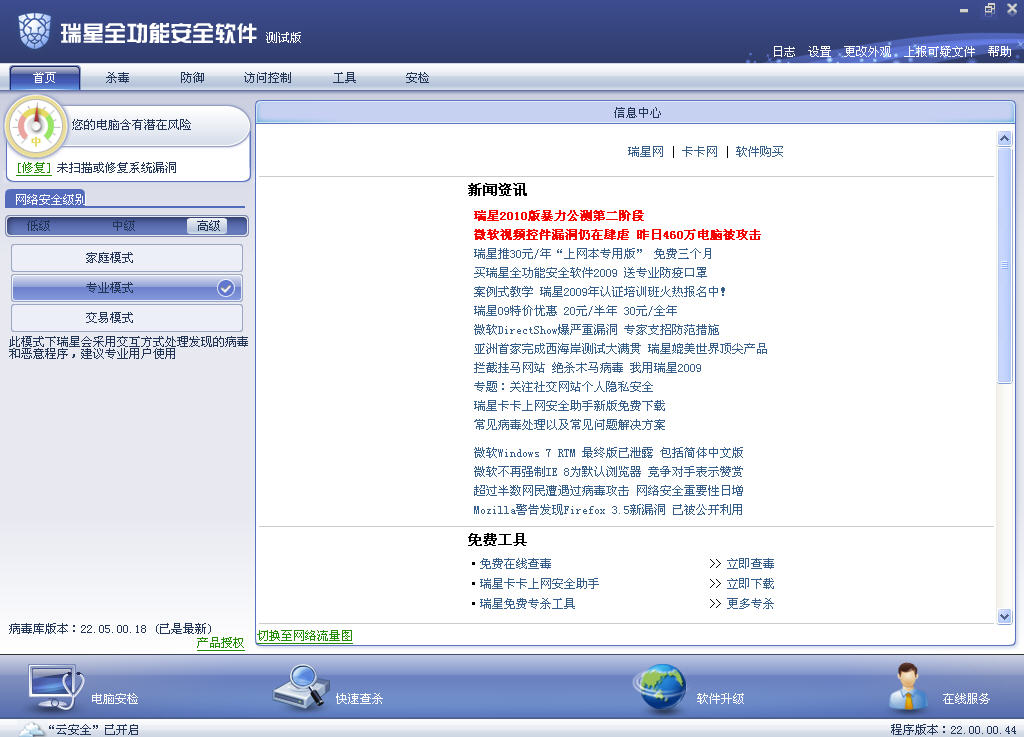Open 卡卡网 link

coord(699,151)
